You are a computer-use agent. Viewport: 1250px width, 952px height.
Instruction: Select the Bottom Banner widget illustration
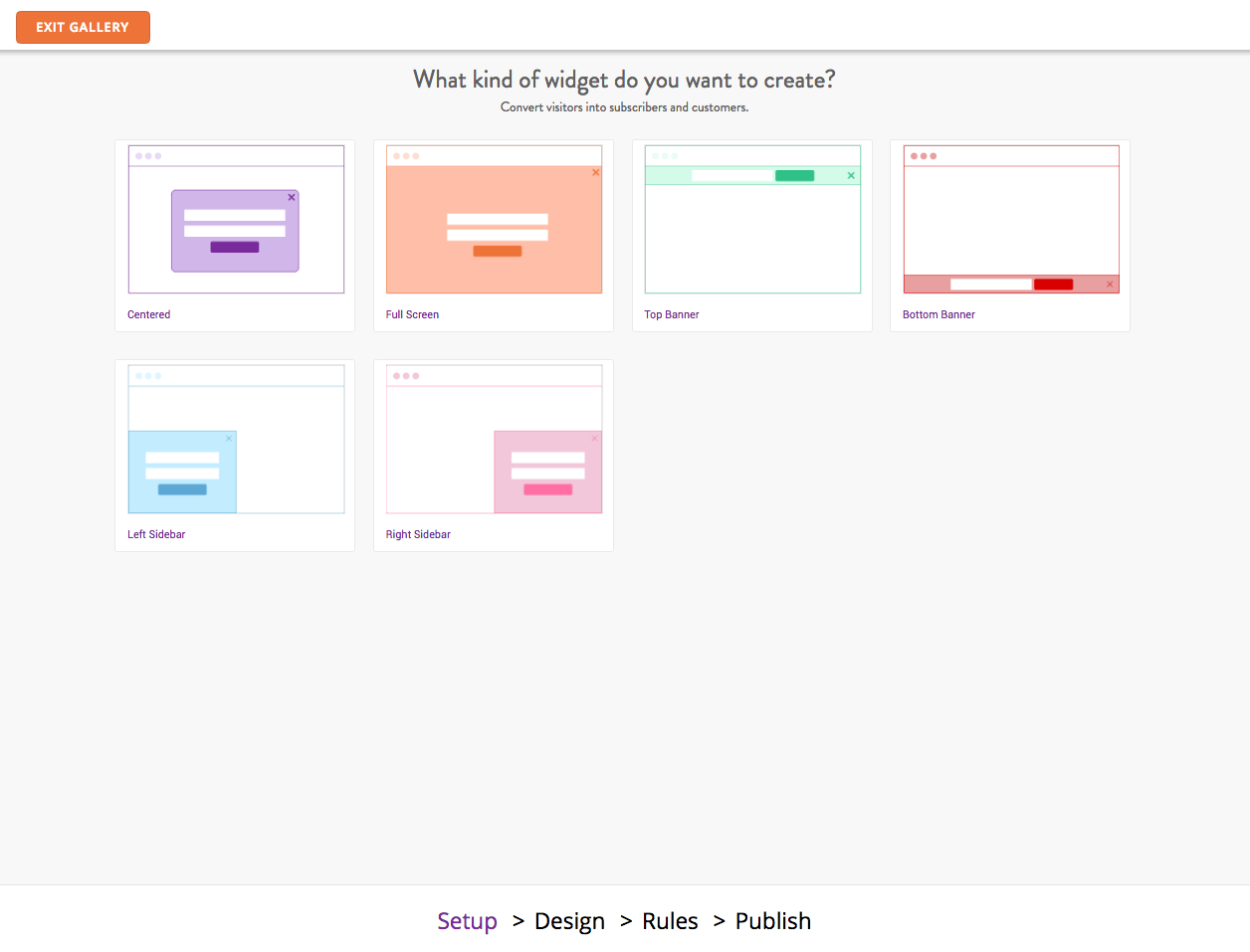pyautogui.click(x=1011, y=219)
